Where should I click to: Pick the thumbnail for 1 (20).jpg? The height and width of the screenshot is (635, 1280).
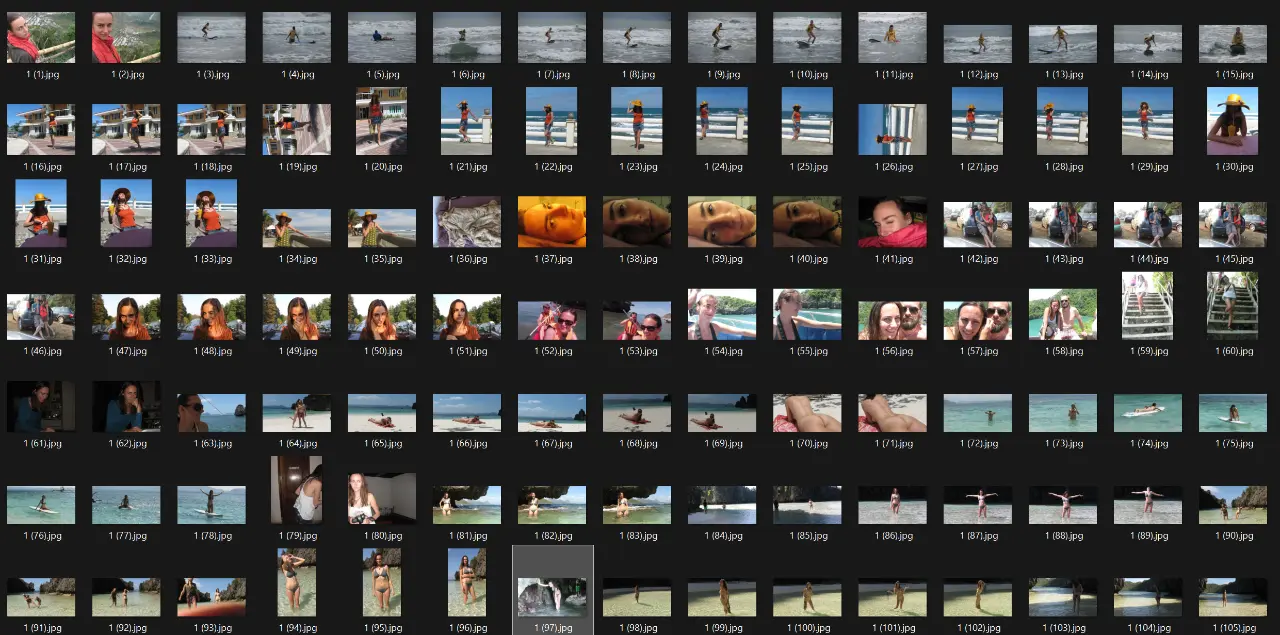pos(381,121)
